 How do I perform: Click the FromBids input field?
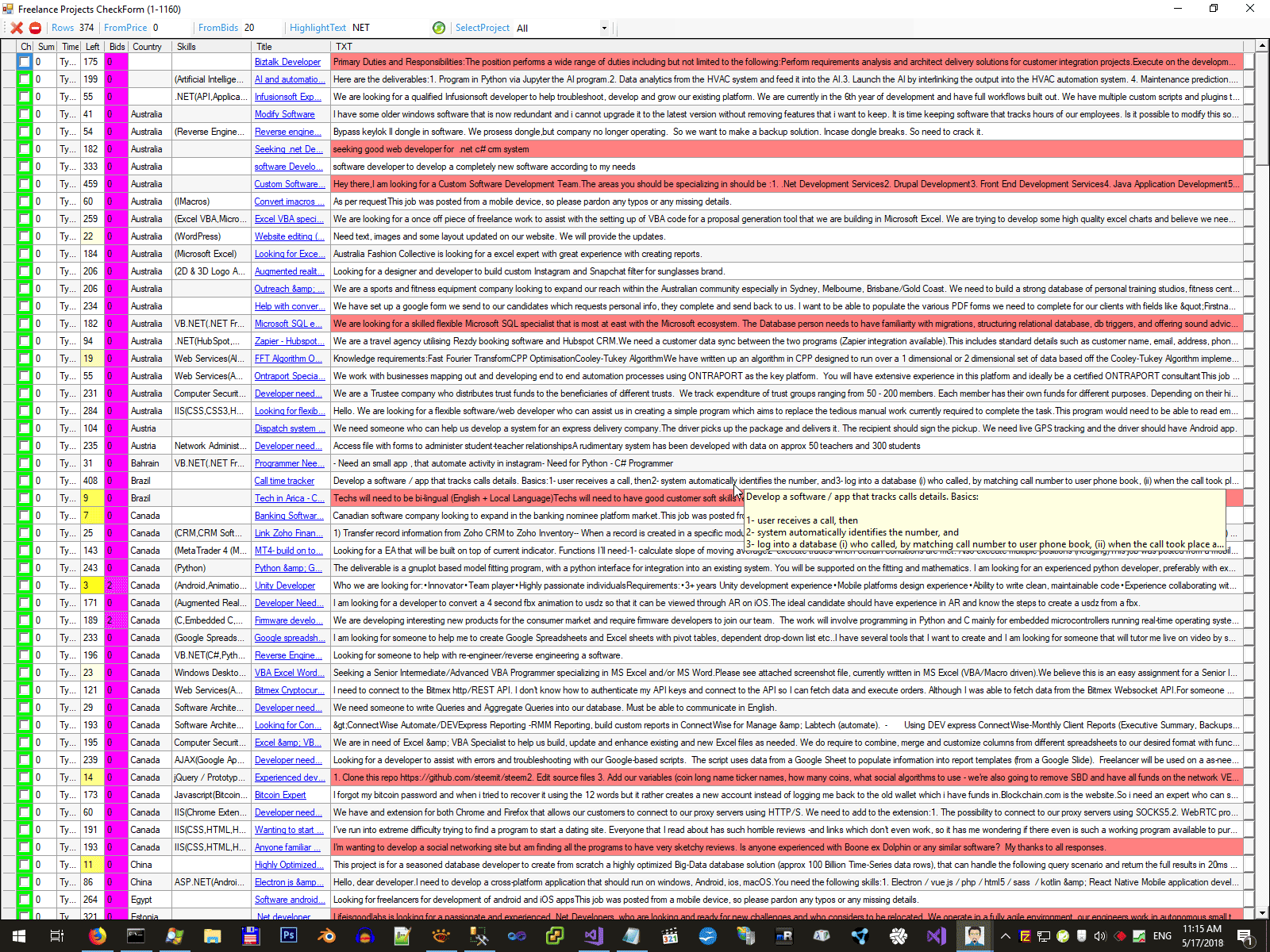click(263, 28)
